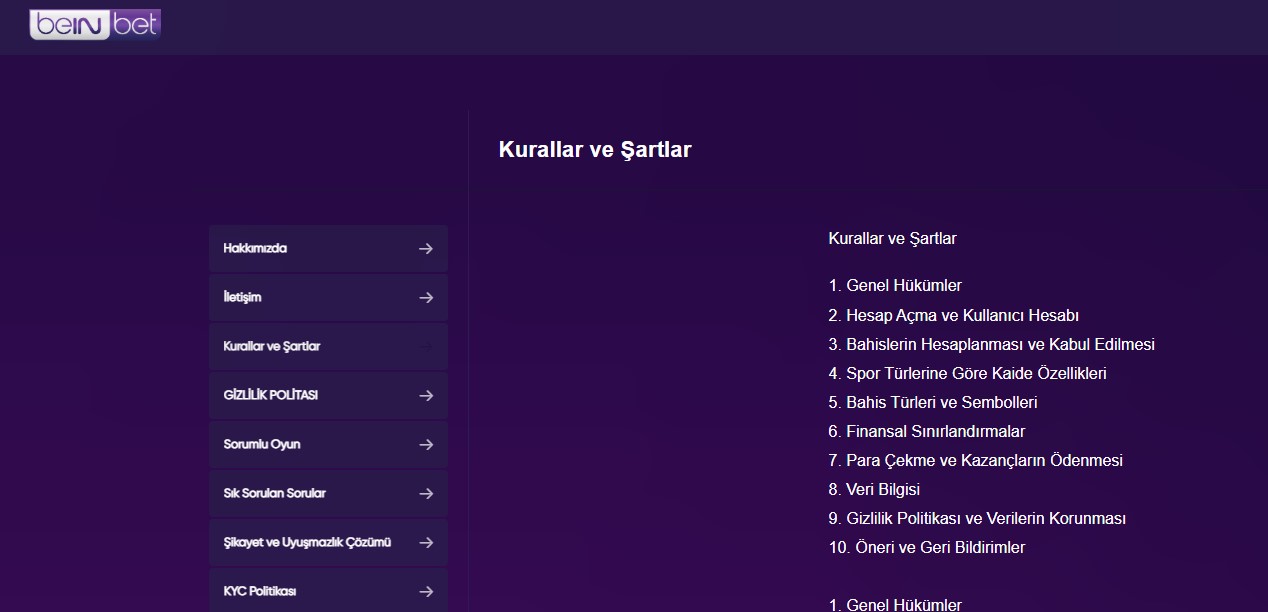Screen dimensions: 1268x612
Task: Click the arrow icon beside Hakkımızda
Action: 426,248
